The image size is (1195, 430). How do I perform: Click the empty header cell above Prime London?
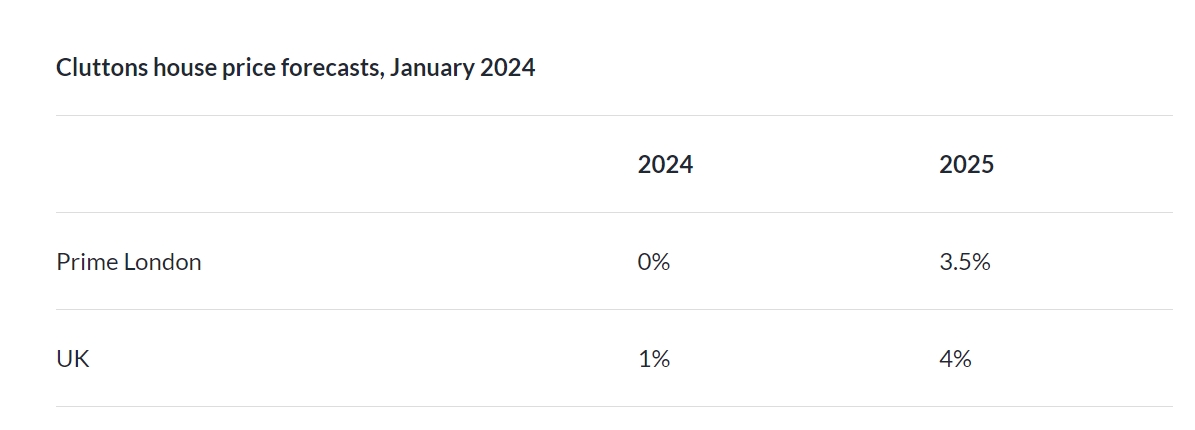[300, 165]
